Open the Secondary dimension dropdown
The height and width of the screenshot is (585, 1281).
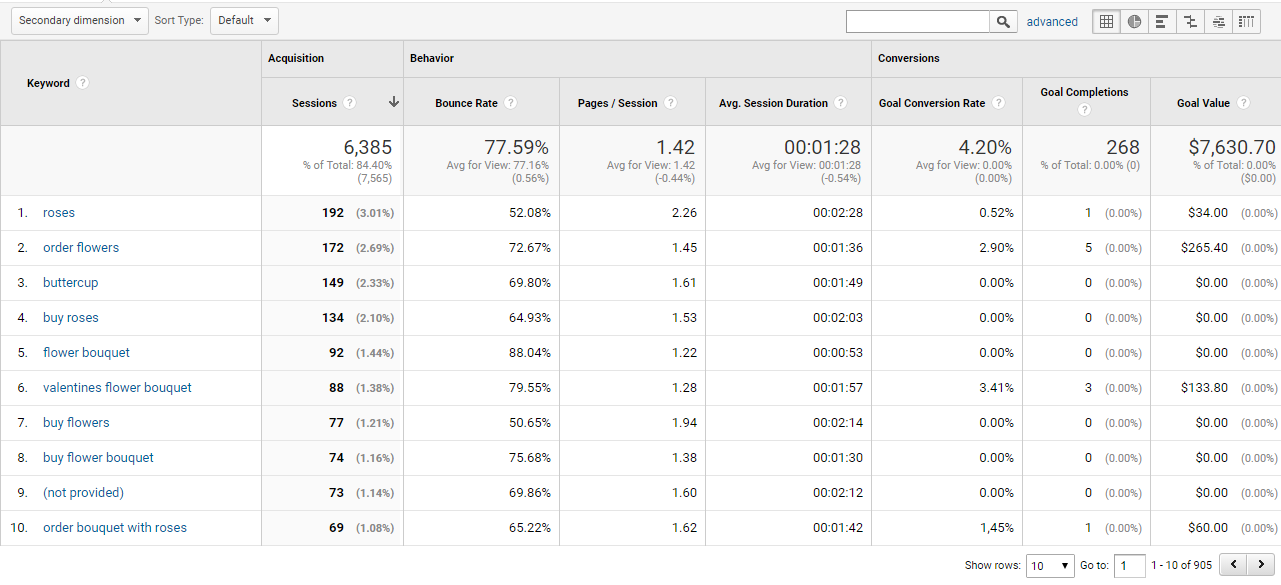[x=79, y=20]
